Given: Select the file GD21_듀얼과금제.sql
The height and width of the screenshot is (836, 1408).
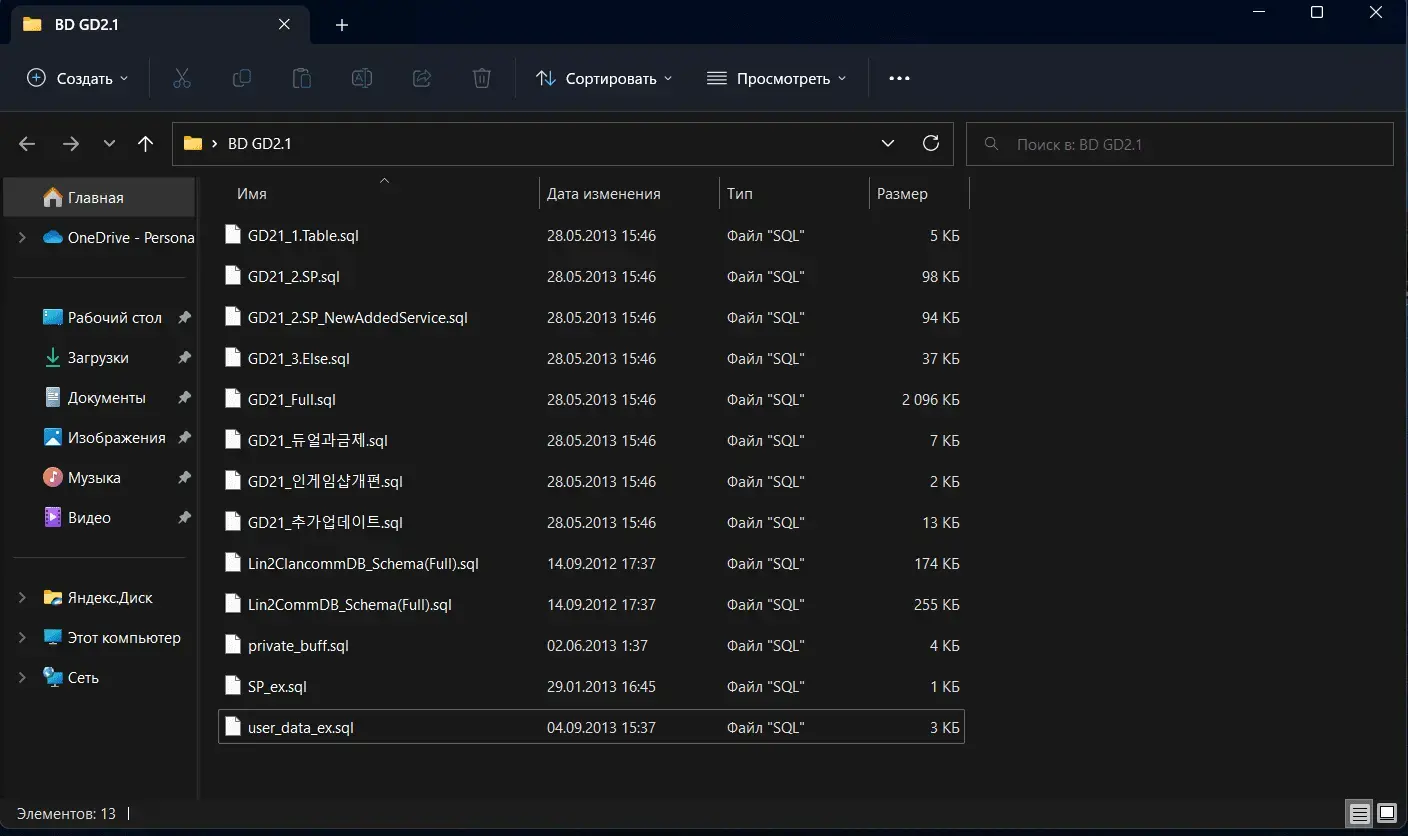Looking at the screenshot, I should click(591, 440).
